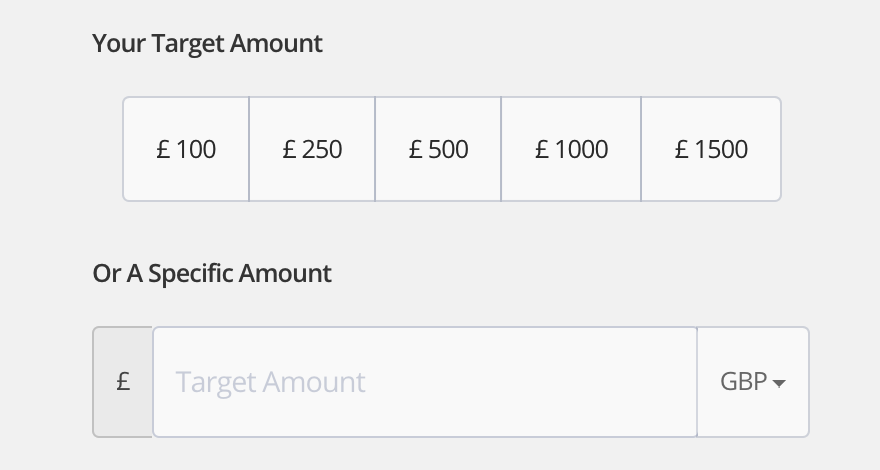The height and width of the screenshot is (470, 880).
Task: Select the £ 100 target amount
Action: [186, 150]
